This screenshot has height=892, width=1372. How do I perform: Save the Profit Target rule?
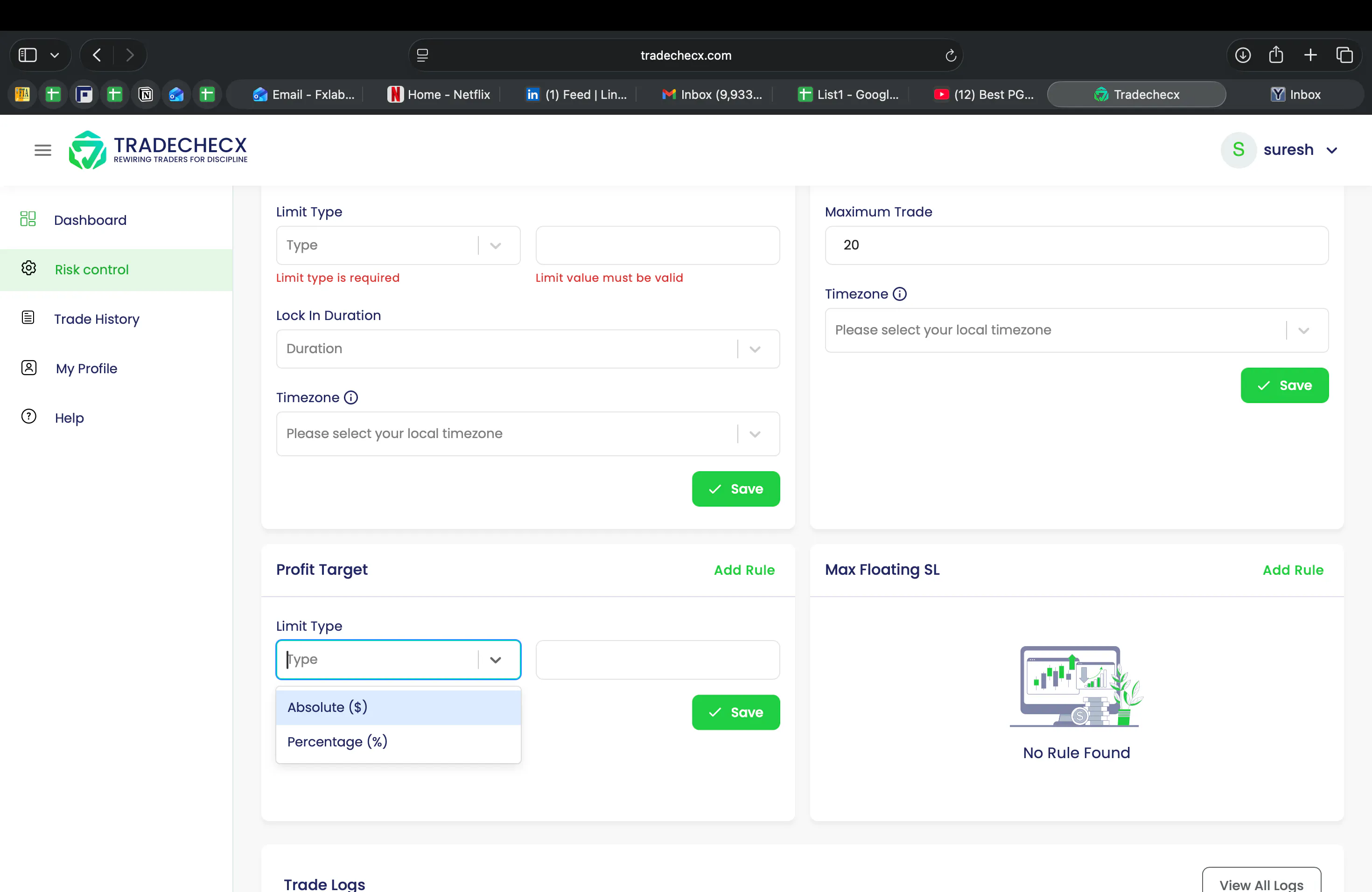736,713
